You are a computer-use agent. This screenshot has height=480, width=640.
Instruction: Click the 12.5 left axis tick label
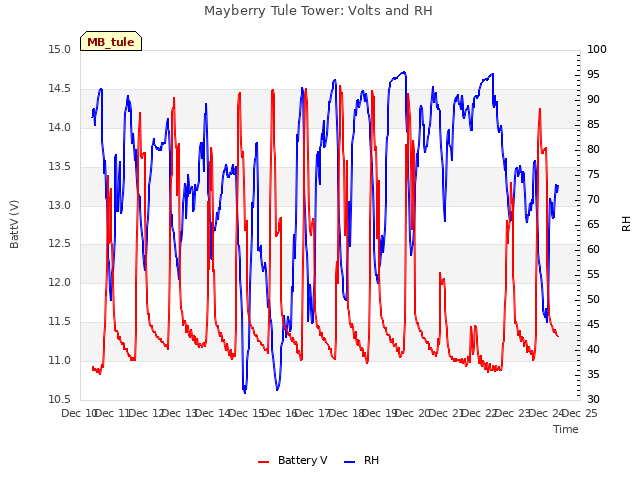(60, 244)
